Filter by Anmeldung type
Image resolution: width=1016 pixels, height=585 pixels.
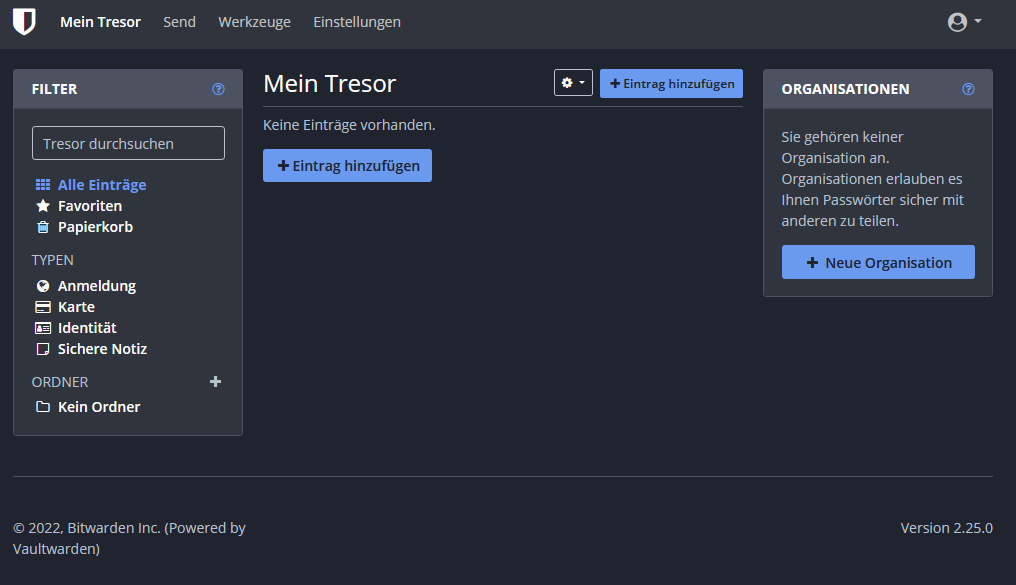(x=96, y=286)
